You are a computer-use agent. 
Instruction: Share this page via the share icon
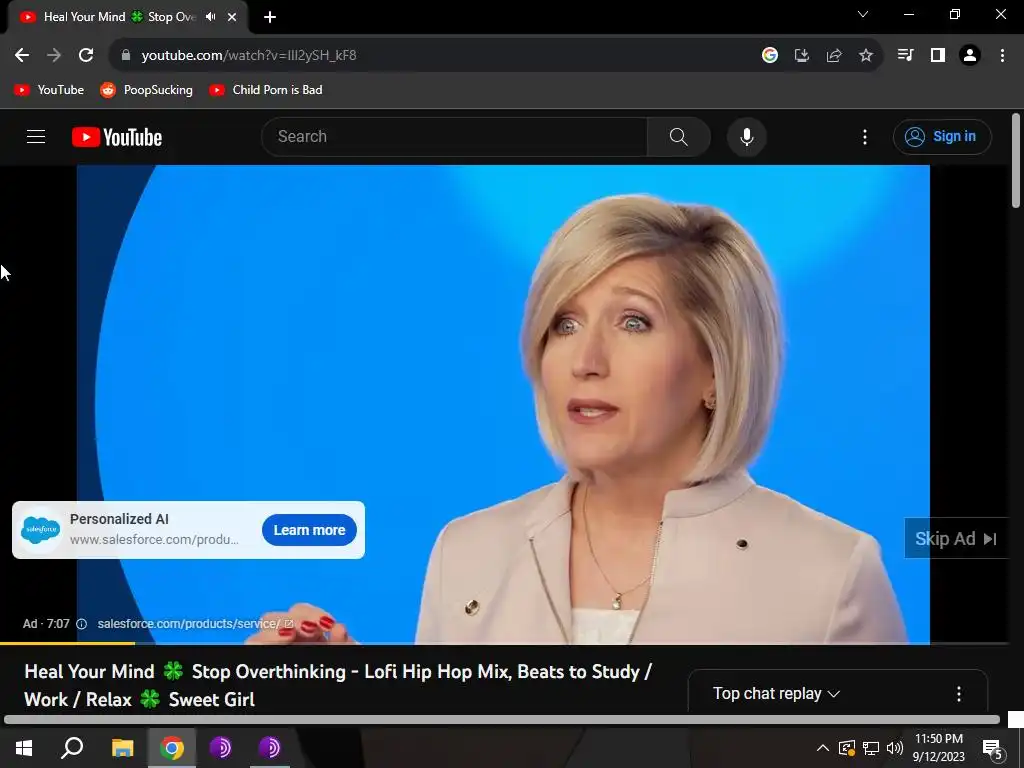pos(834,56)
